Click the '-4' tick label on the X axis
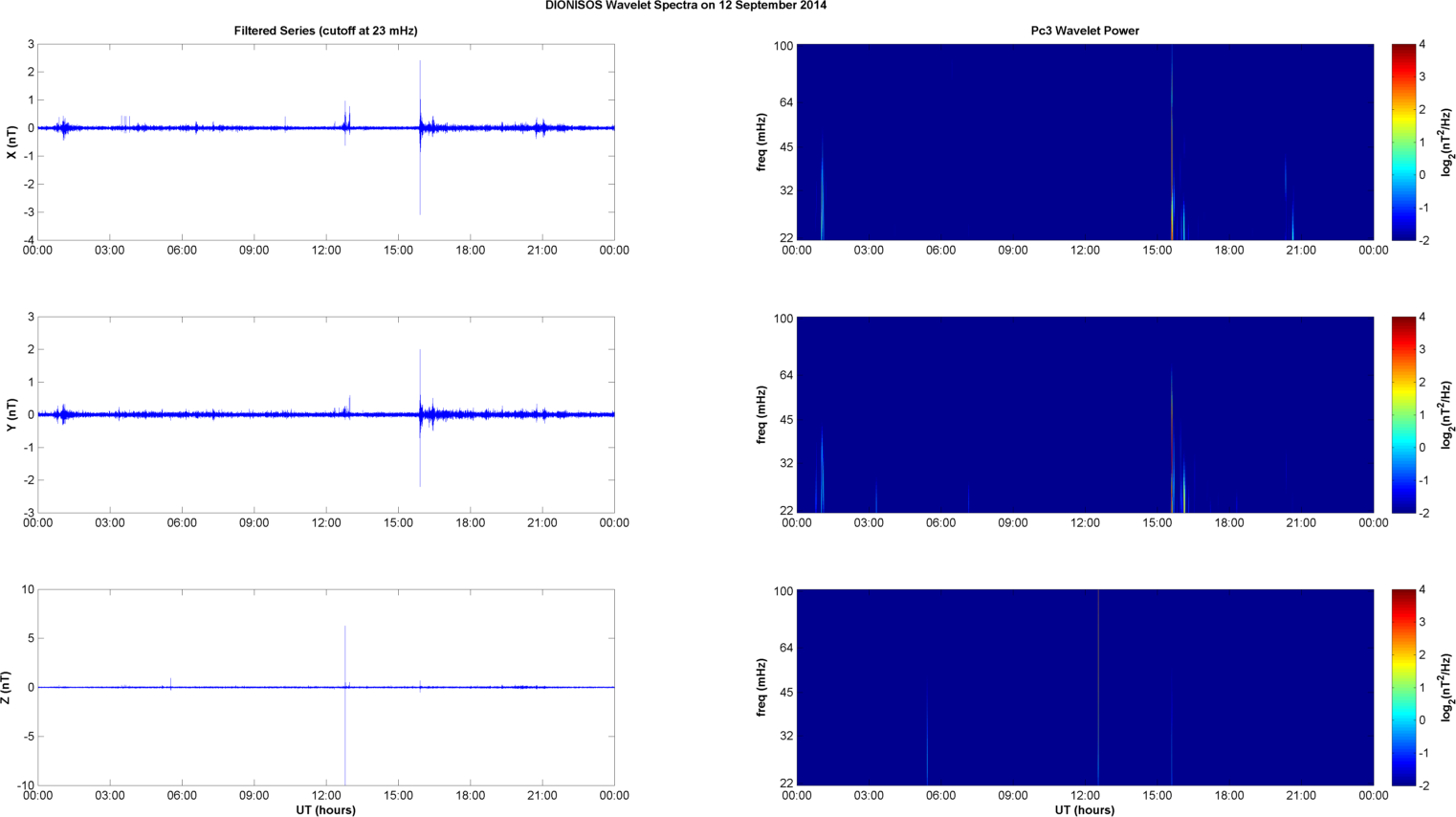This screenshot has height=817, width=1456. point(29,241)
